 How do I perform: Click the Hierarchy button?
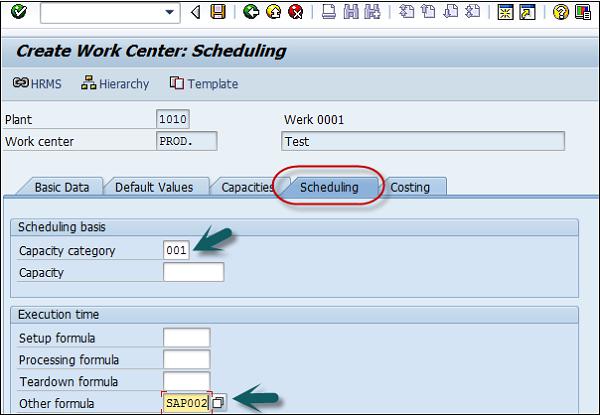tap(115, 84)
